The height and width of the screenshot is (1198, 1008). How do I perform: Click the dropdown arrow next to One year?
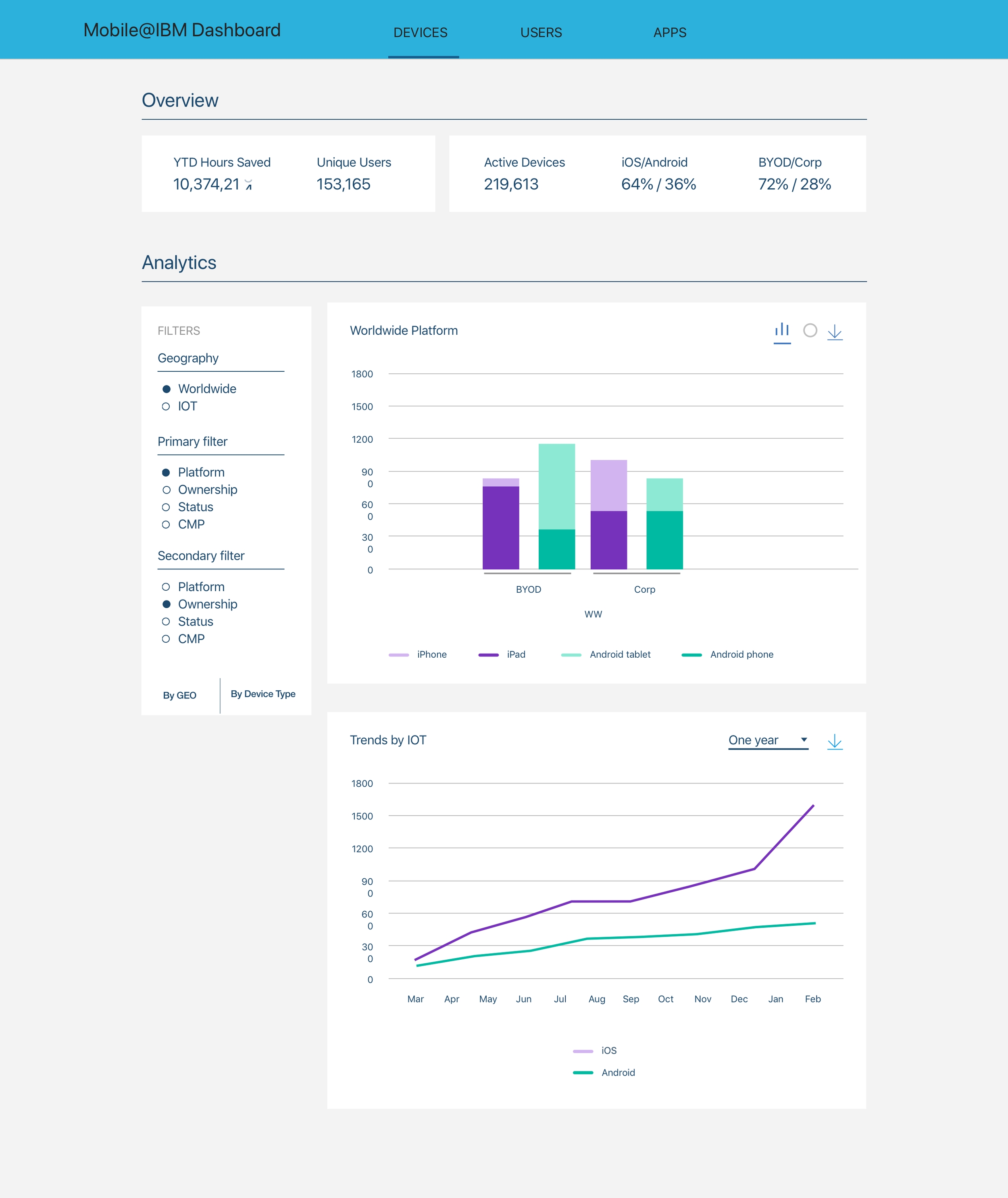(804, 740)
